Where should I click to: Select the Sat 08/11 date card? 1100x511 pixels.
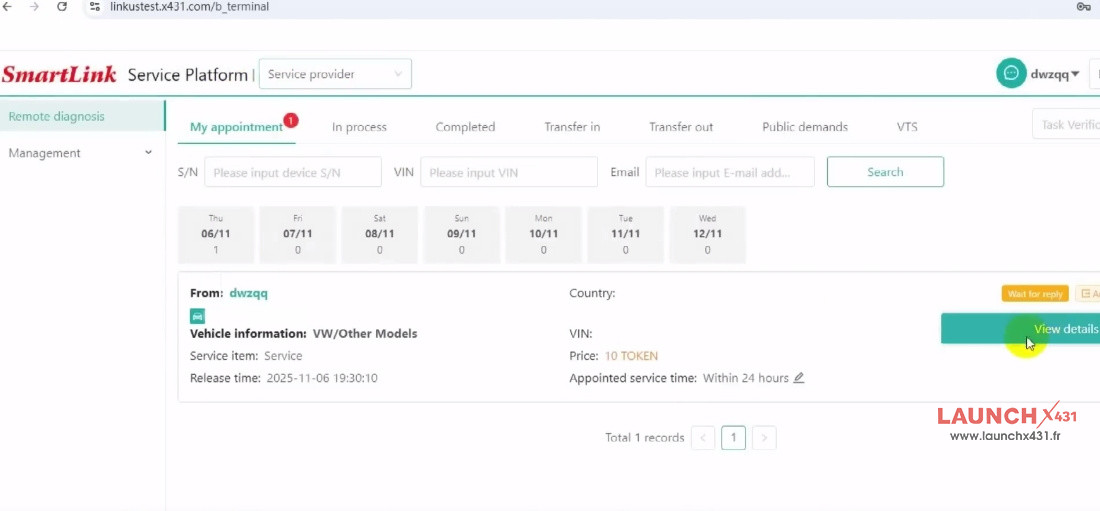(380, 234)
